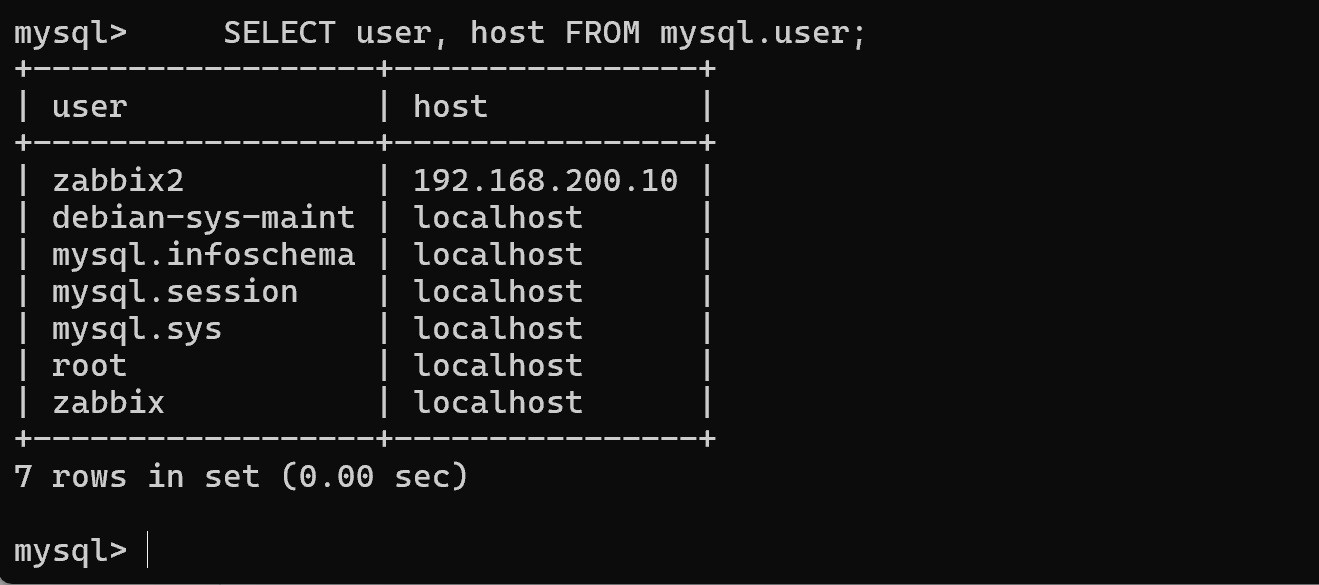Select the zabbix2 user entry
The width and height of the screenshot is (1319, 585).
click(x=118, y=180)
